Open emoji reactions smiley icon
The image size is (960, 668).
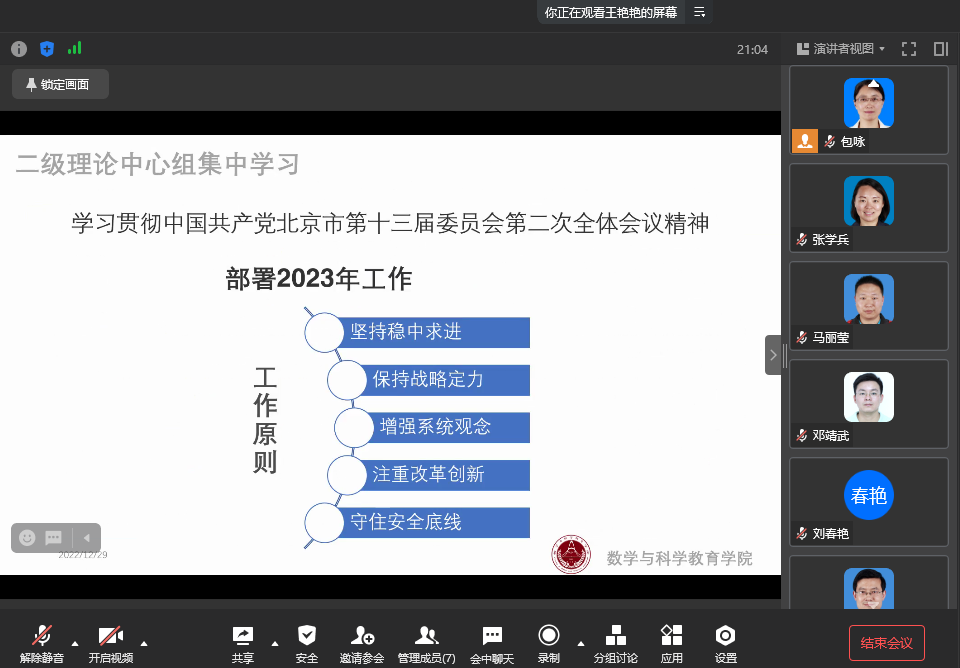click(27, 538)
